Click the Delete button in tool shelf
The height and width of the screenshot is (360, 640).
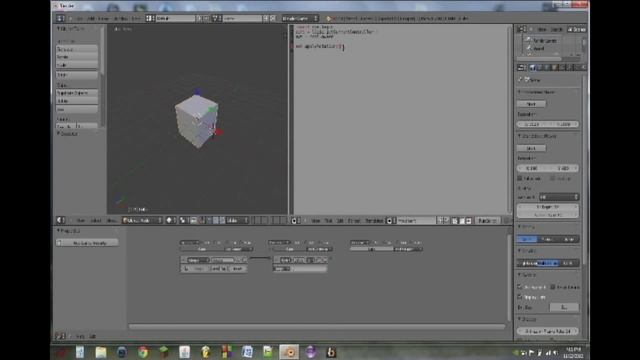[77, 101]
